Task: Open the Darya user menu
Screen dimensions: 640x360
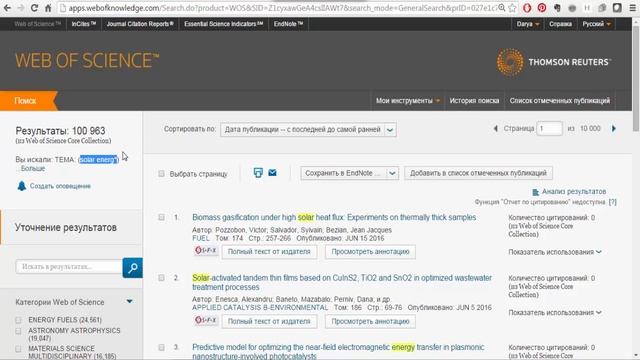Action: coord(528,24)
